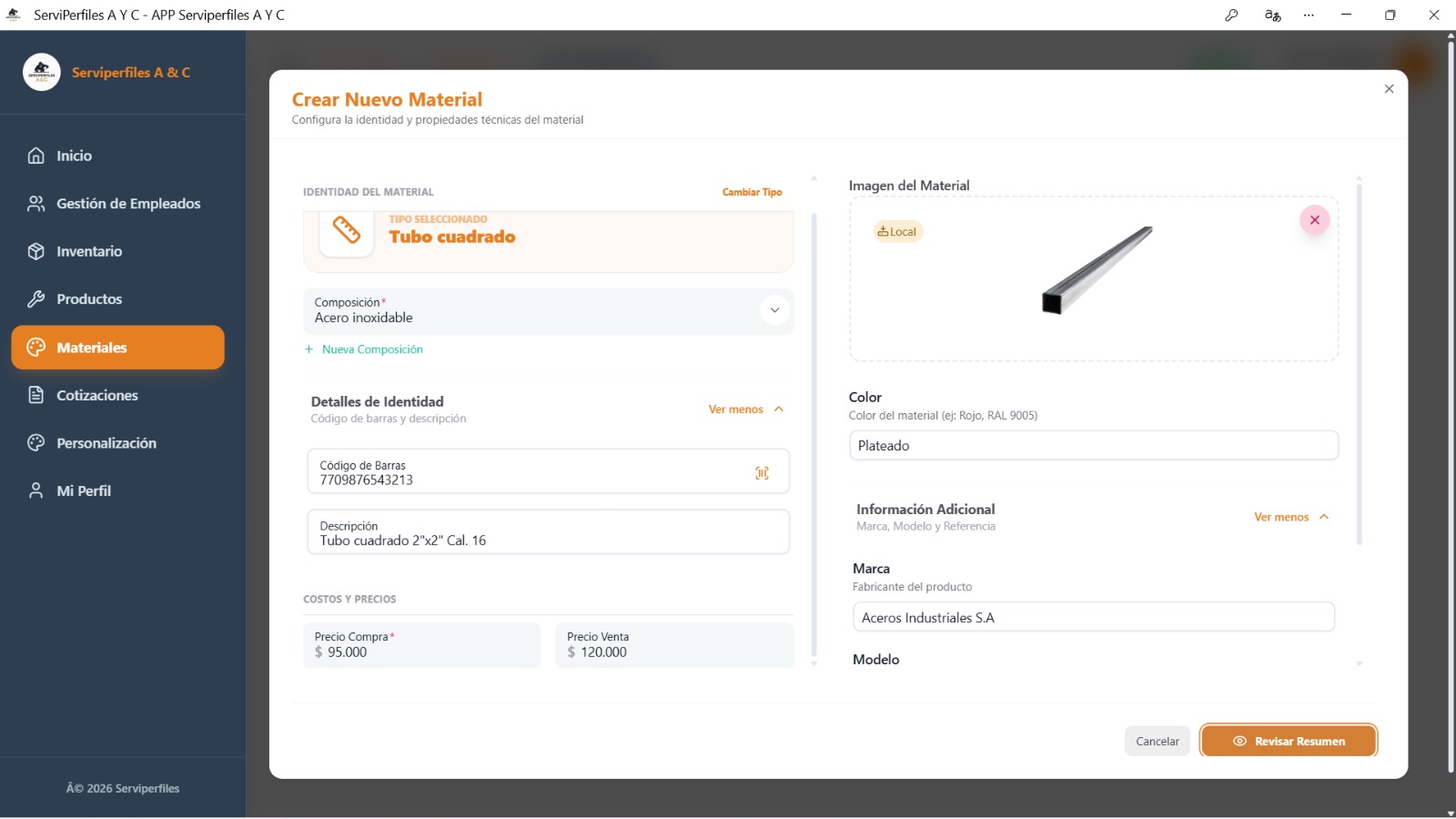Open the three-dot more options menu

(1309, 15)
